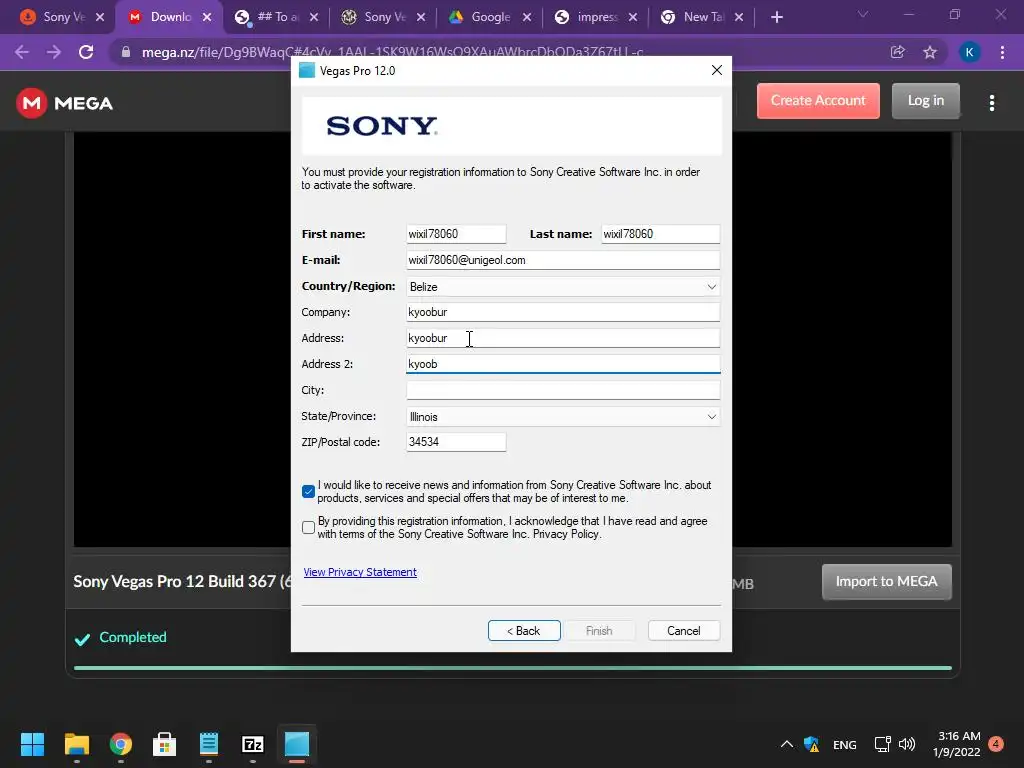Close the Vegas Pro 12.0 dialog

click(x=716, y=71)
